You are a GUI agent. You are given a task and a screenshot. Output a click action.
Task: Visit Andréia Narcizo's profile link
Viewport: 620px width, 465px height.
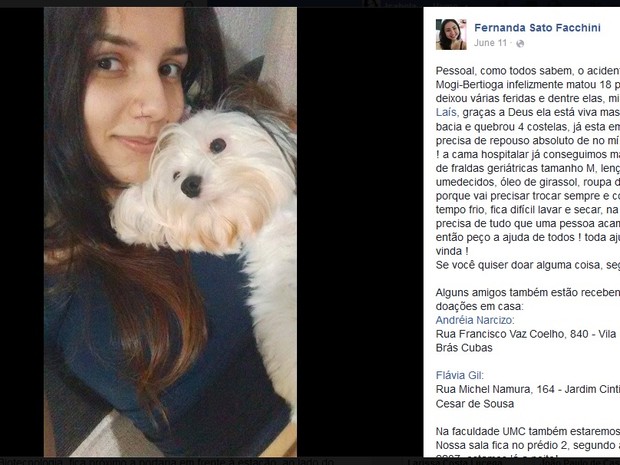(475, 320)
